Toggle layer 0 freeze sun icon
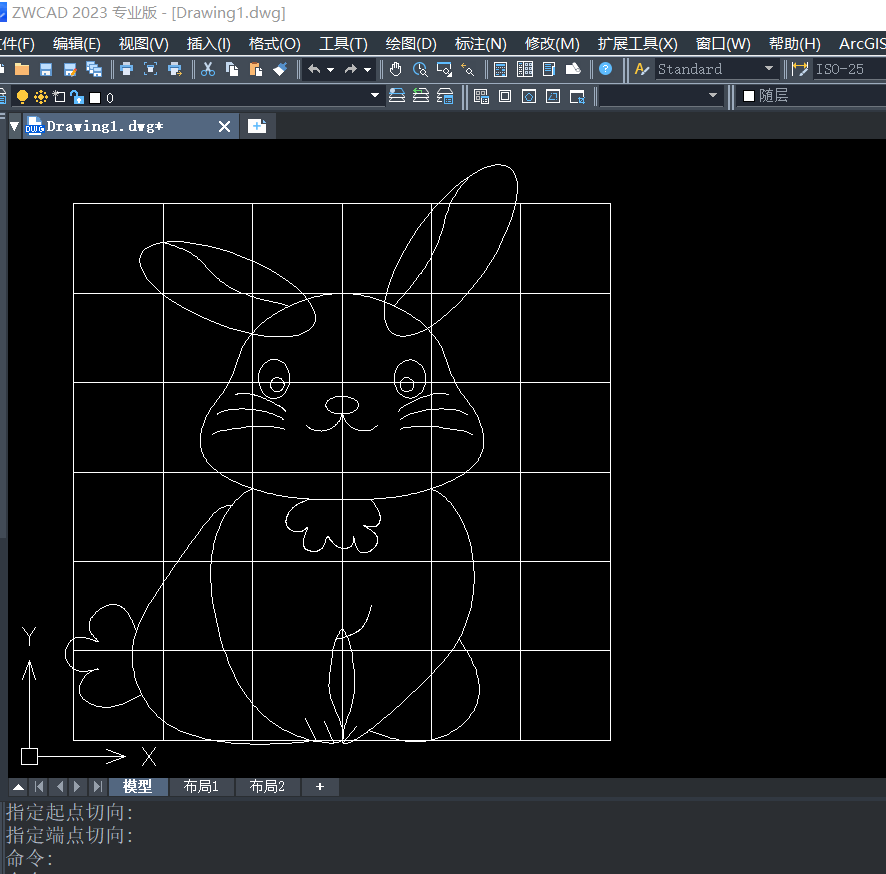This screenshot has width=886, height=874. point(41,97)
